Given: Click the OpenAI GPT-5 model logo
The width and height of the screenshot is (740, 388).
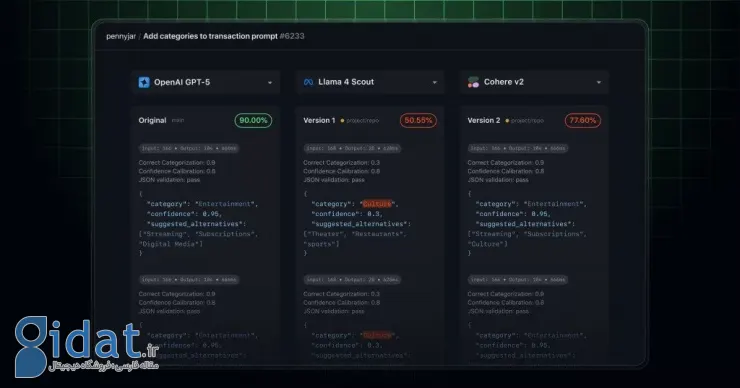Looking at the screenshot, I should [144, 82].
